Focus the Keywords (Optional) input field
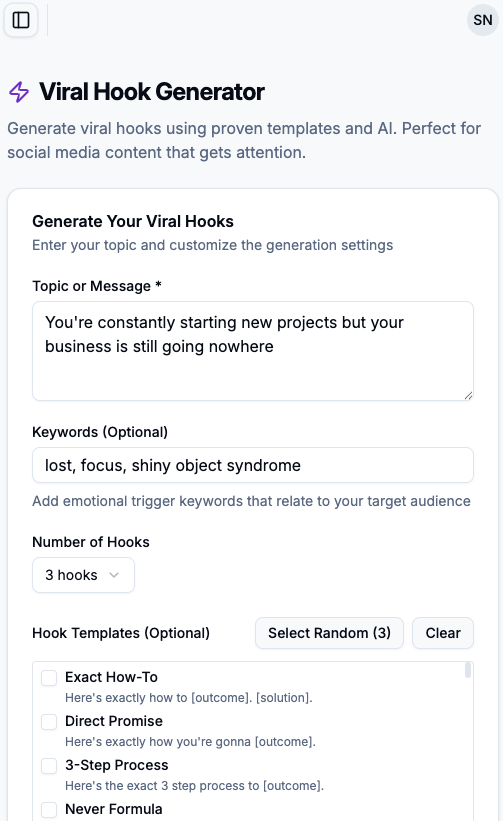This screenshot has height=821, width=503. click(253, 465)
